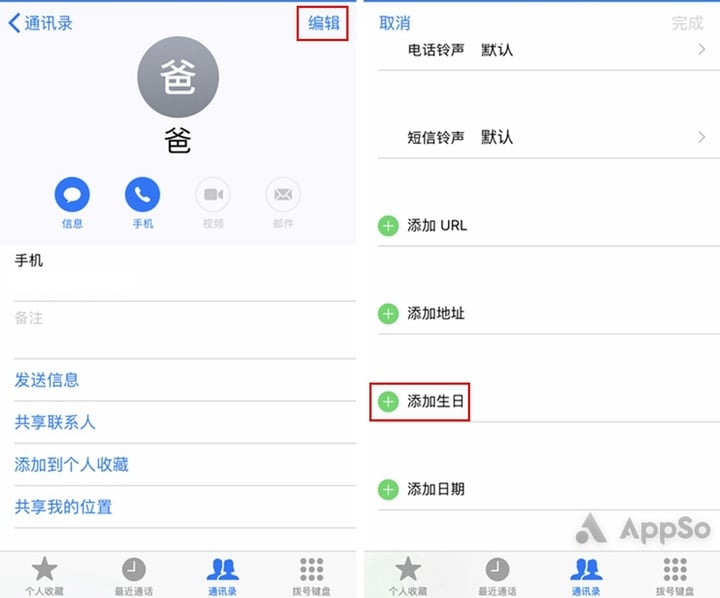Tap the blue 信息 message icon

(72, 195)
